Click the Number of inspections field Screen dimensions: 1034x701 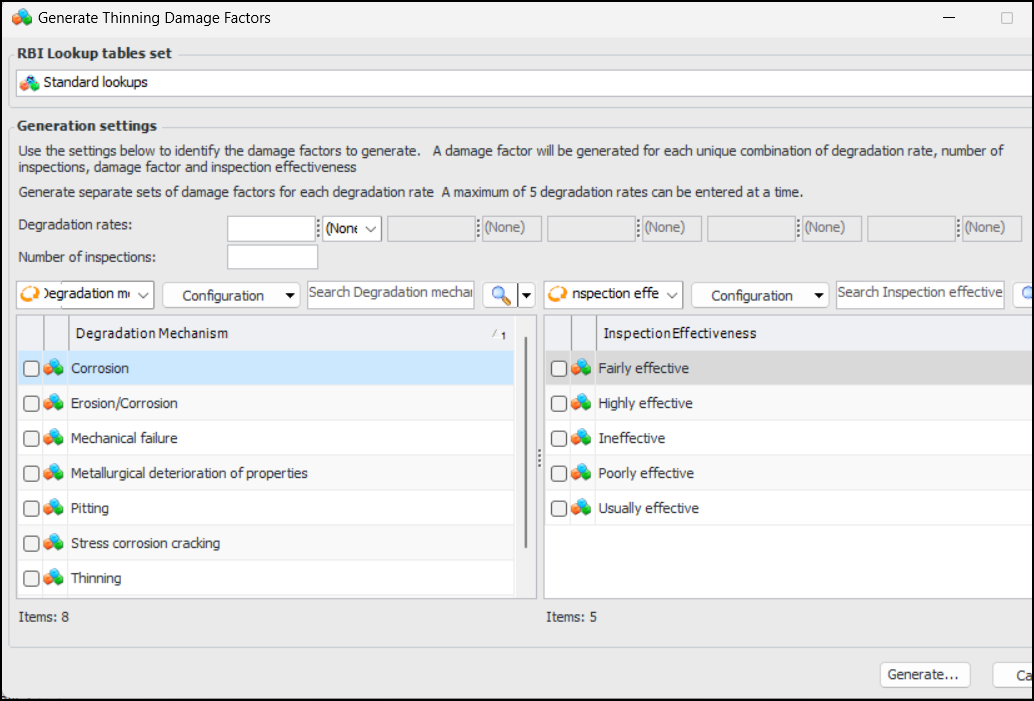(x=272, y=257)
